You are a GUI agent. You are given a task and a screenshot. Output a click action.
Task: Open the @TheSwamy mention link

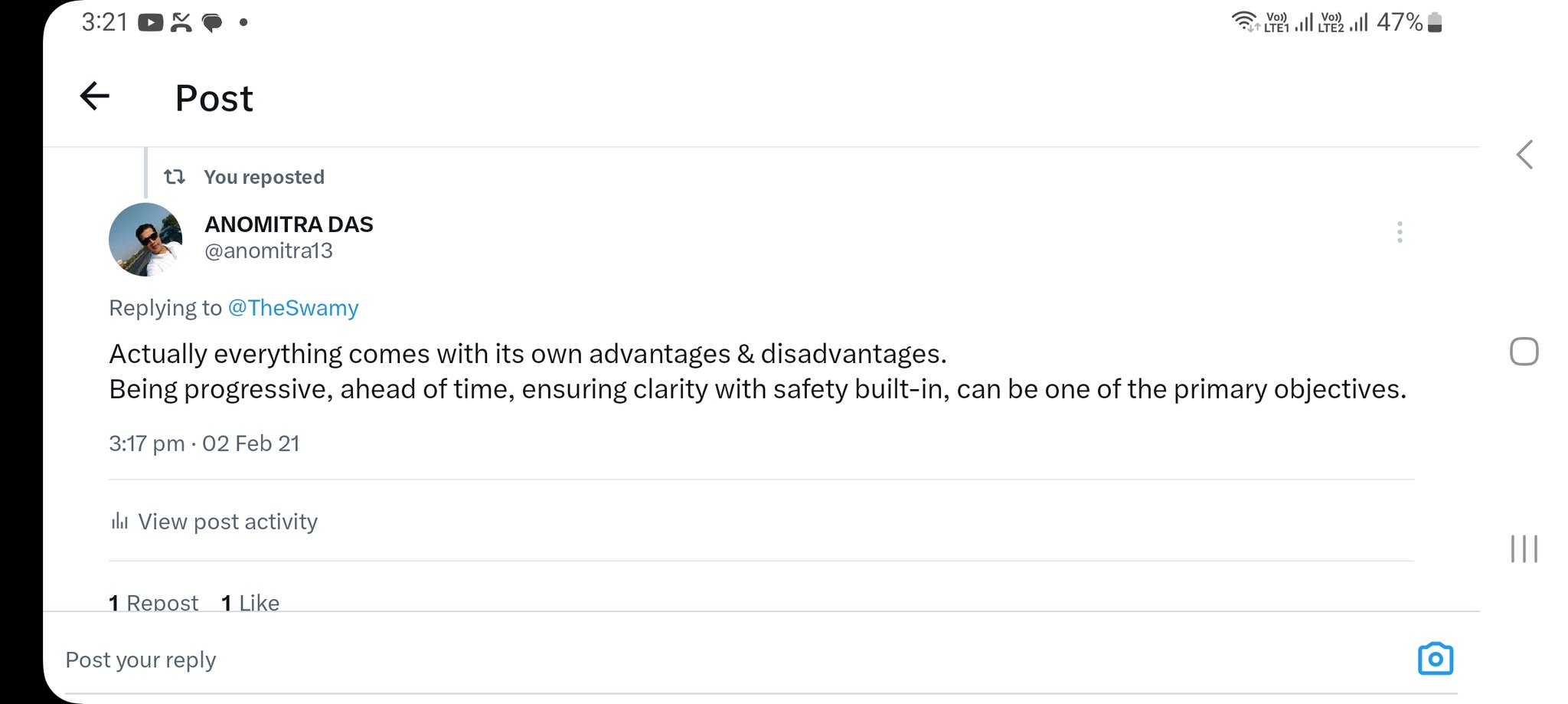pyautogui.click(x=293, y=308)
